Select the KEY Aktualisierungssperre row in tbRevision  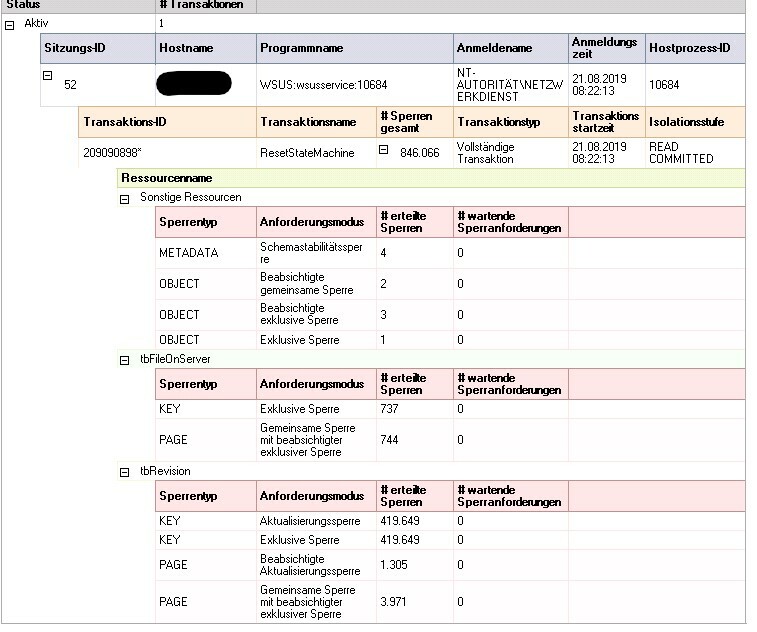[x=450, y=521]
